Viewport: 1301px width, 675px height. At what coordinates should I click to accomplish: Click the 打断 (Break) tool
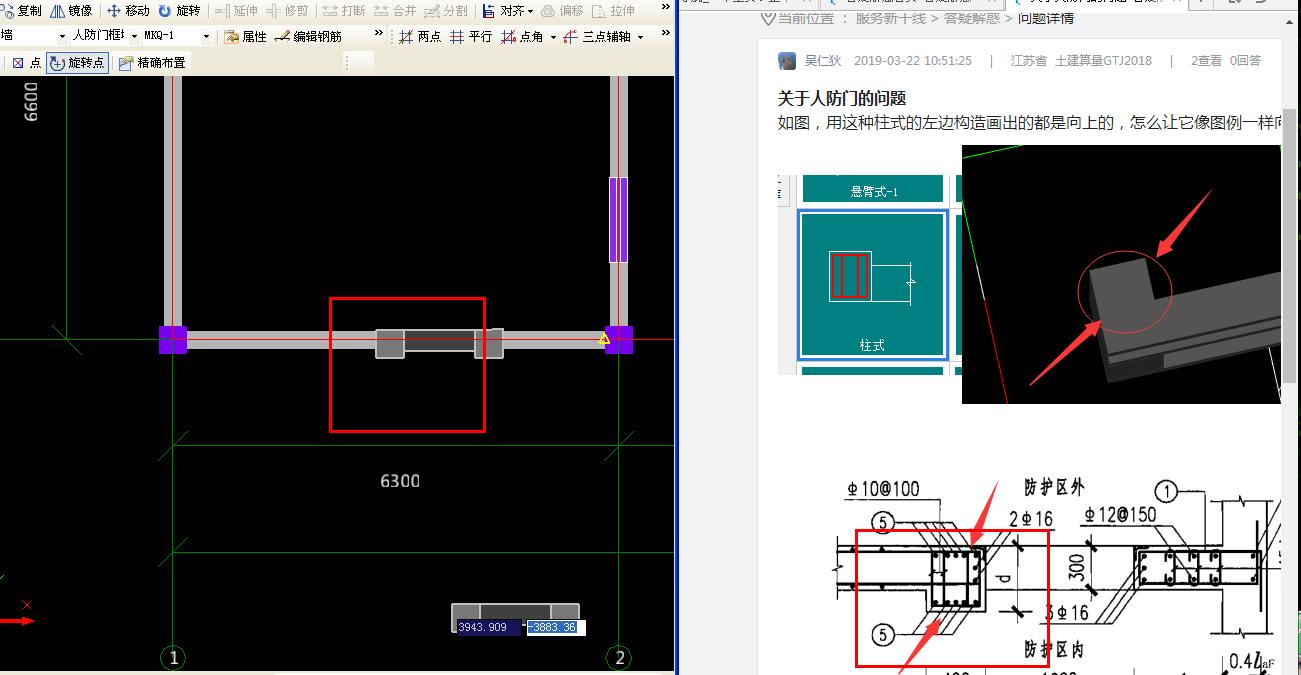(x=344, y=11)
